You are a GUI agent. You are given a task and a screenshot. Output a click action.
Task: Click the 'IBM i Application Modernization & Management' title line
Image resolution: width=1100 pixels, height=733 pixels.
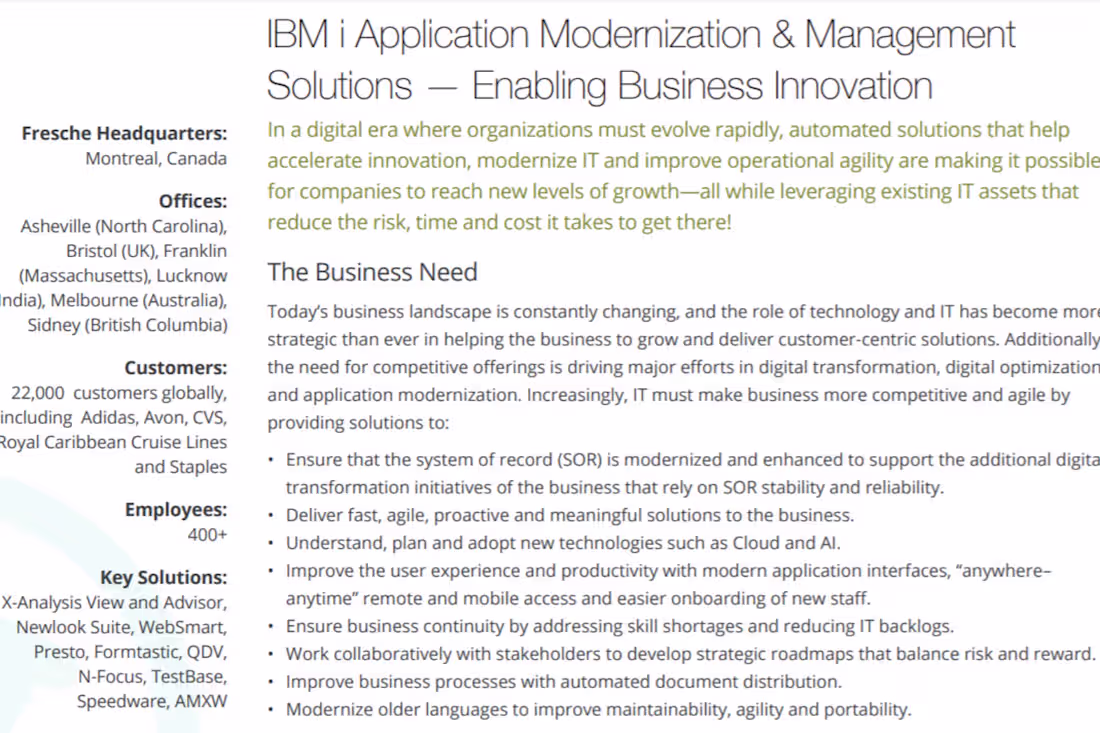click(640, 35)
